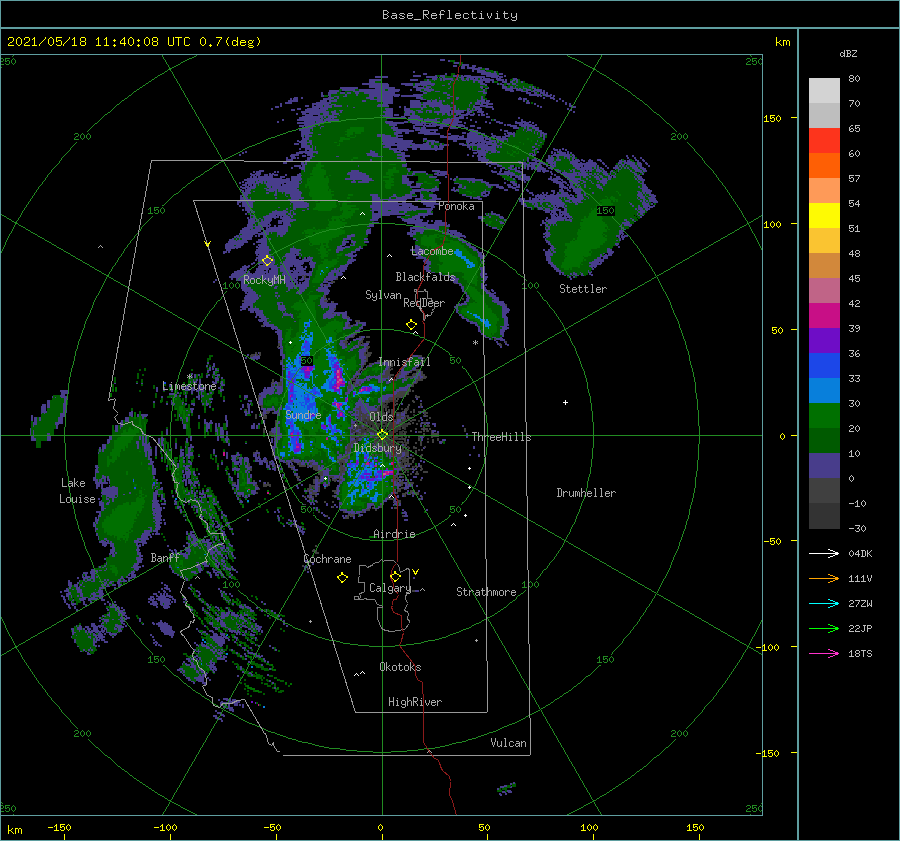Click the Blackfalds label
900x841 pixels.
(425, 277)
